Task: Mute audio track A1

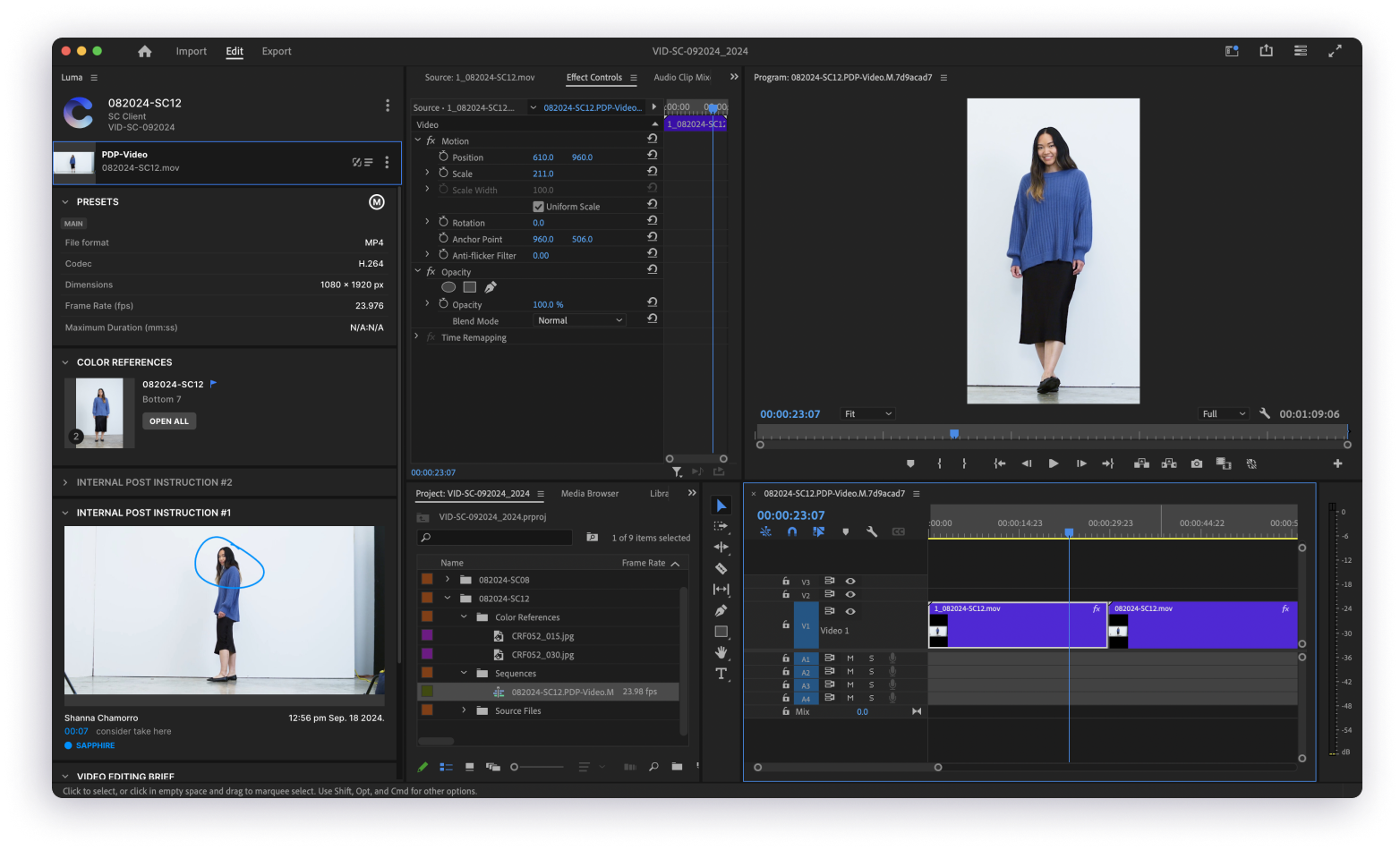Action: 850,659
